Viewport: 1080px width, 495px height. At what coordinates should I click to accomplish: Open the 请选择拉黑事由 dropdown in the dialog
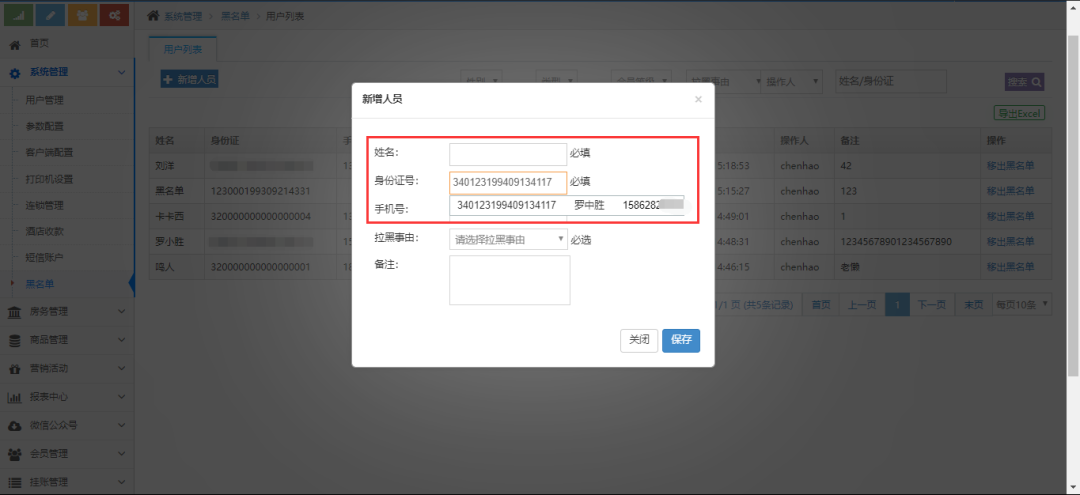pyautogui.click(x=508, y=240)
